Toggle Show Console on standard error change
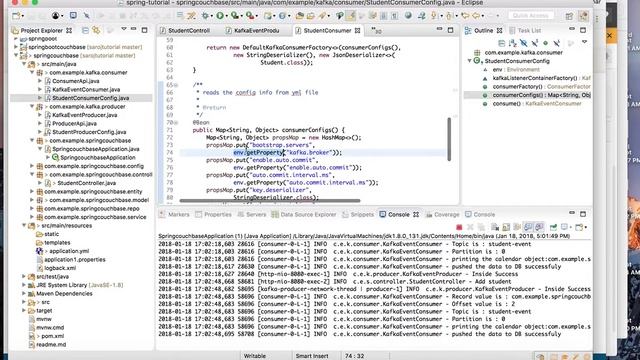 pyautogui.click(x=539, y=227)
